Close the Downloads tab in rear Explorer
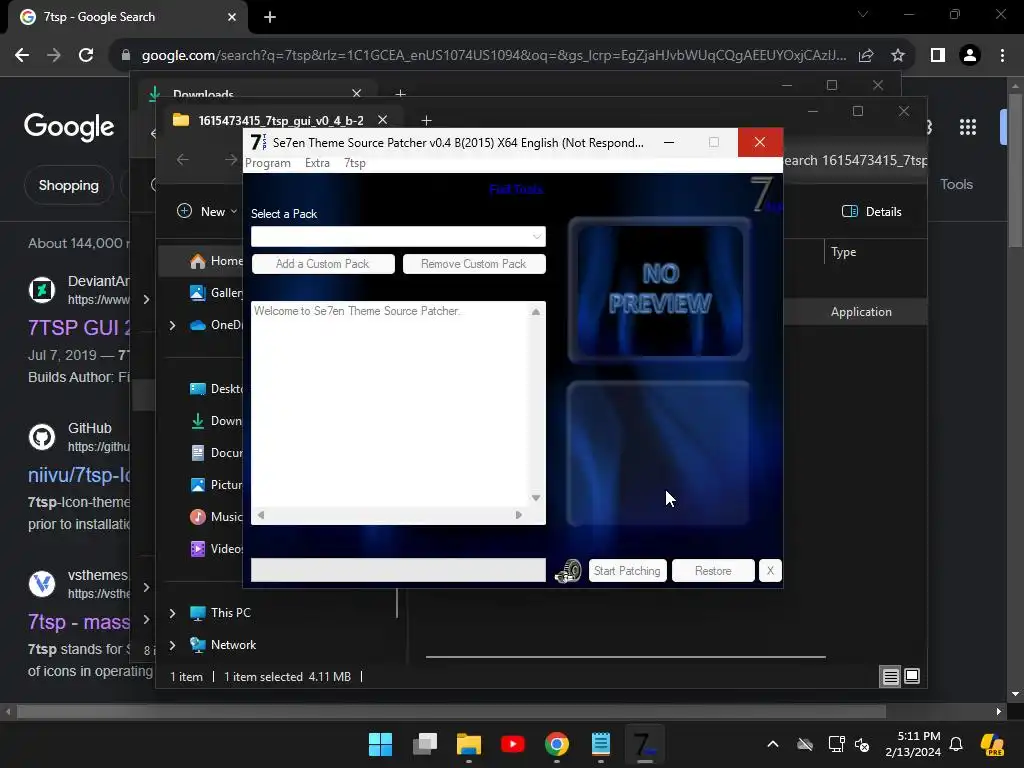Screen dimensions: 1024x768 pos(357,94)
